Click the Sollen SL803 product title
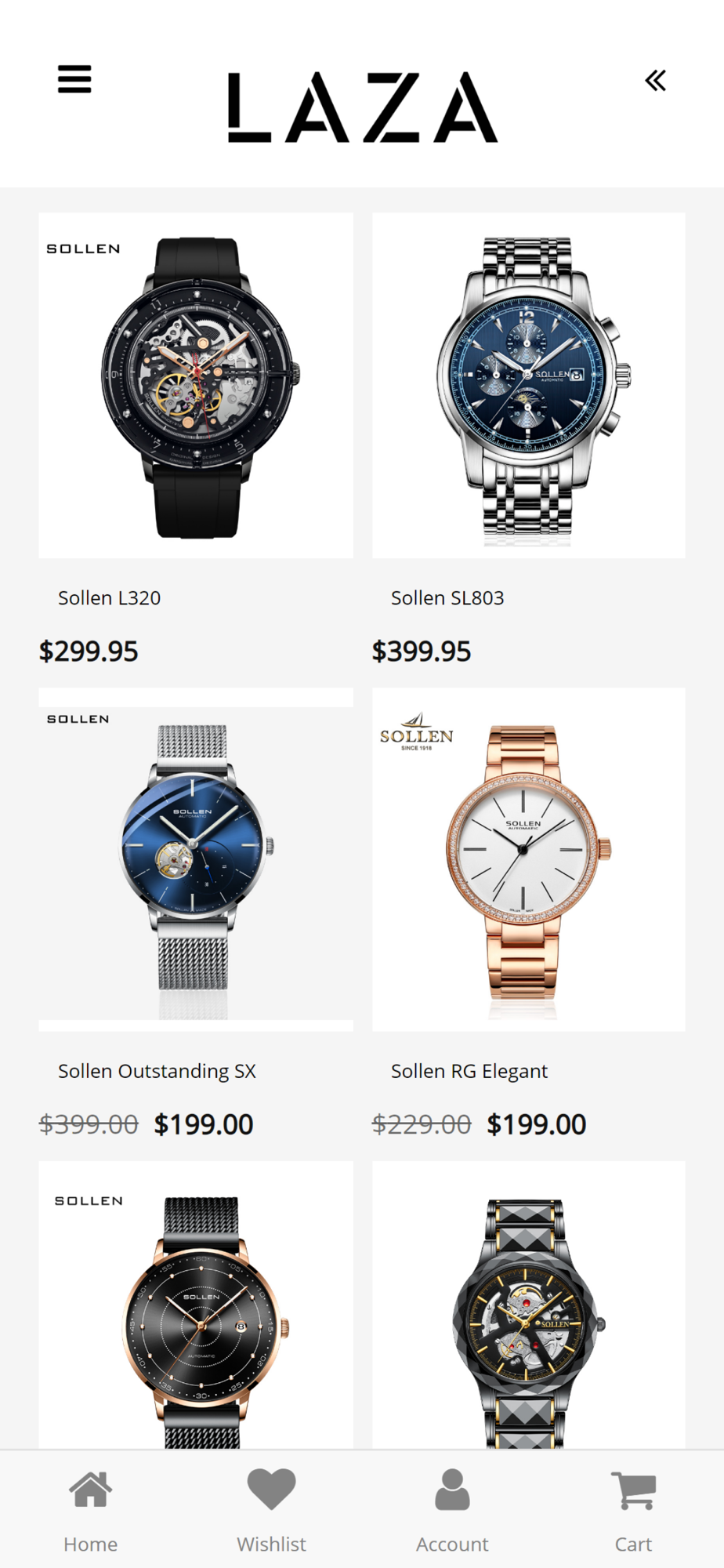Image resolution: width=724 pixels, height=1568 pixels. (x=447, y=598)
